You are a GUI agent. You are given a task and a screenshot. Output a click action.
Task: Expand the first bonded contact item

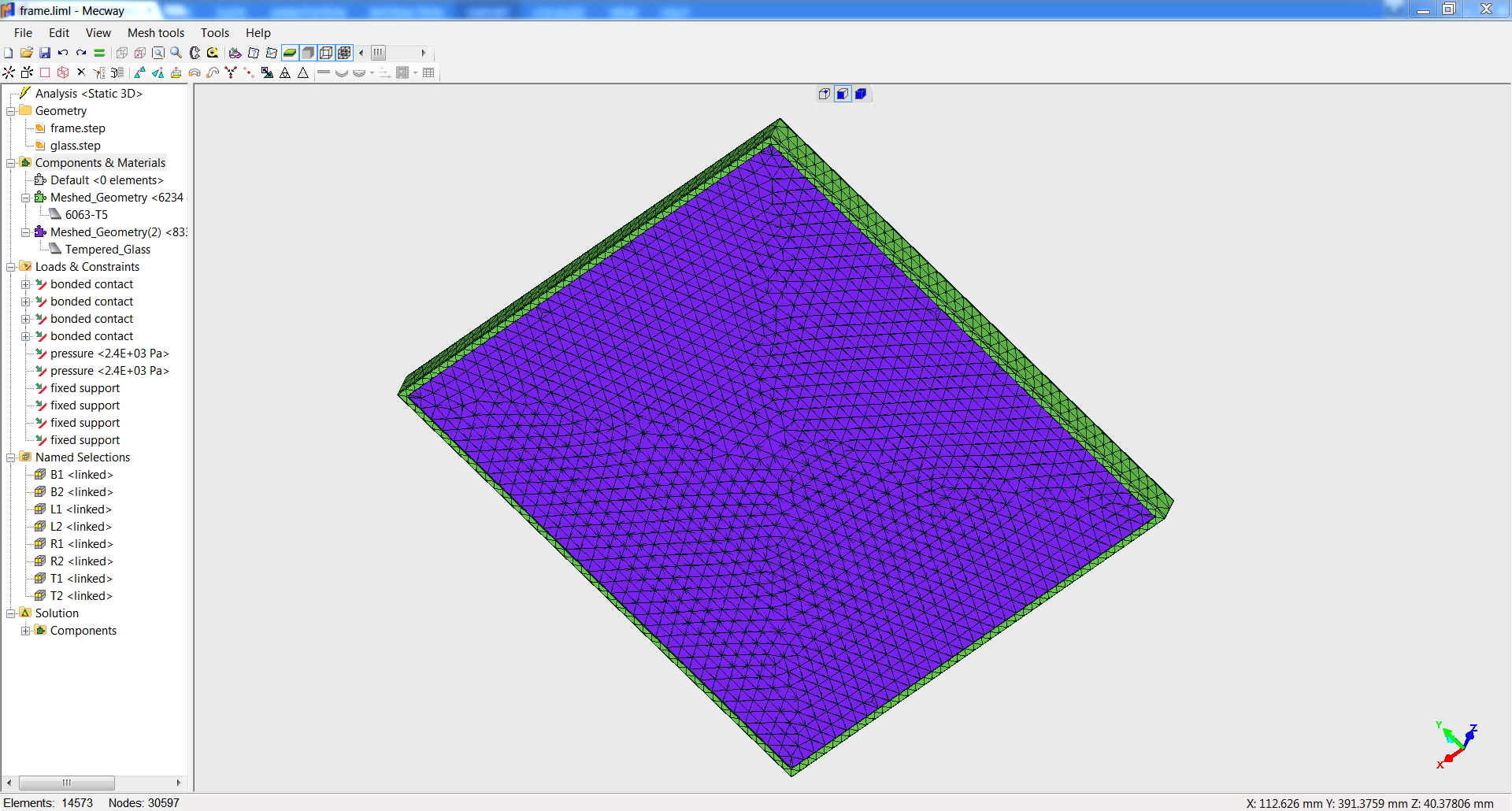[26, 284]
